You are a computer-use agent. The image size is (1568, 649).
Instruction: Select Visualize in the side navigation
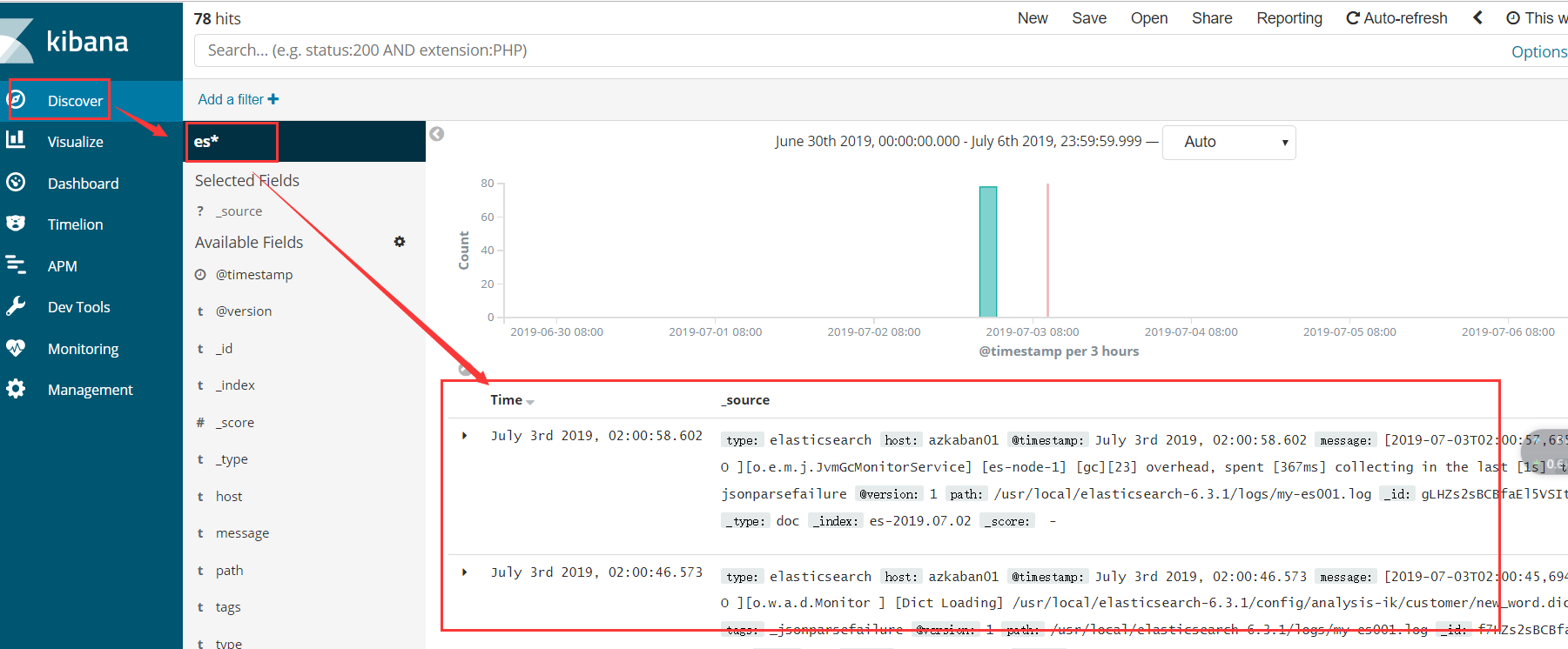(75, 142)
